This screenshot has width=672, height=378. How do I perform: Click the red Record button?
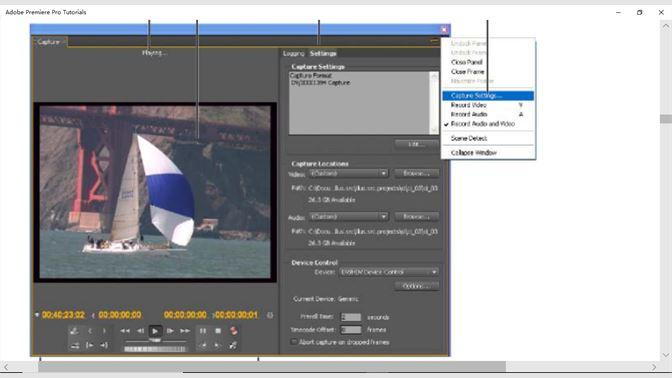tap(233, 331)
